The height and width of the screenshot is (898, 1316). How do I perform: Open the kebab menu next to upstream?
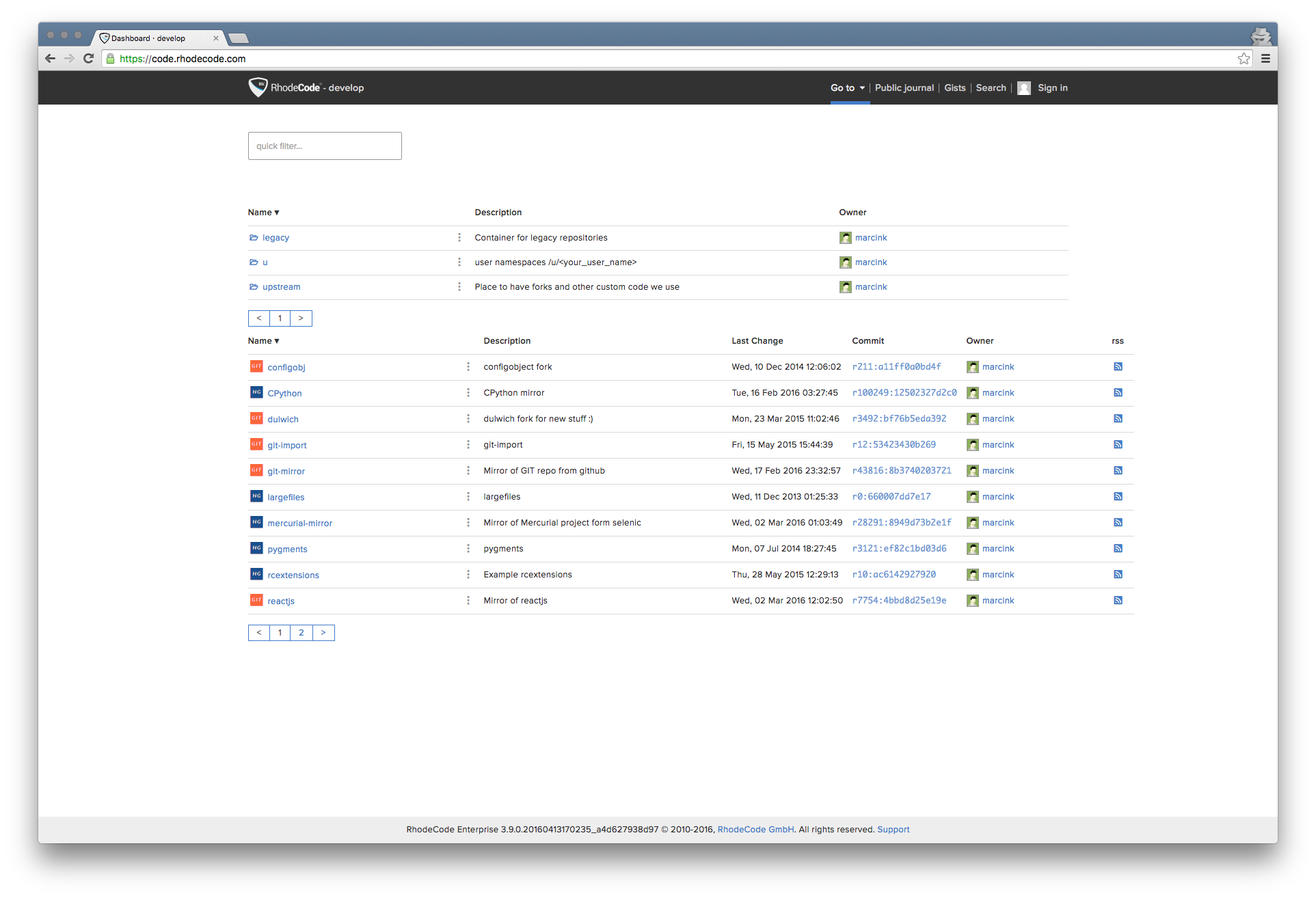459,287
